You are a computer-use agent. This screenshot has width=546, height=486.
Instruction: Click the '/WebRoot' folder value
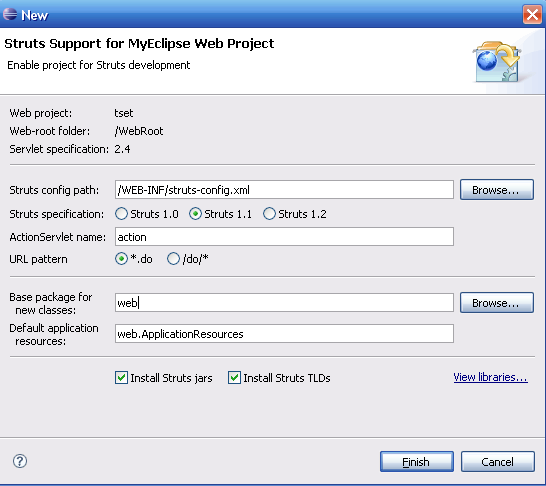click(x=139, y=131)
